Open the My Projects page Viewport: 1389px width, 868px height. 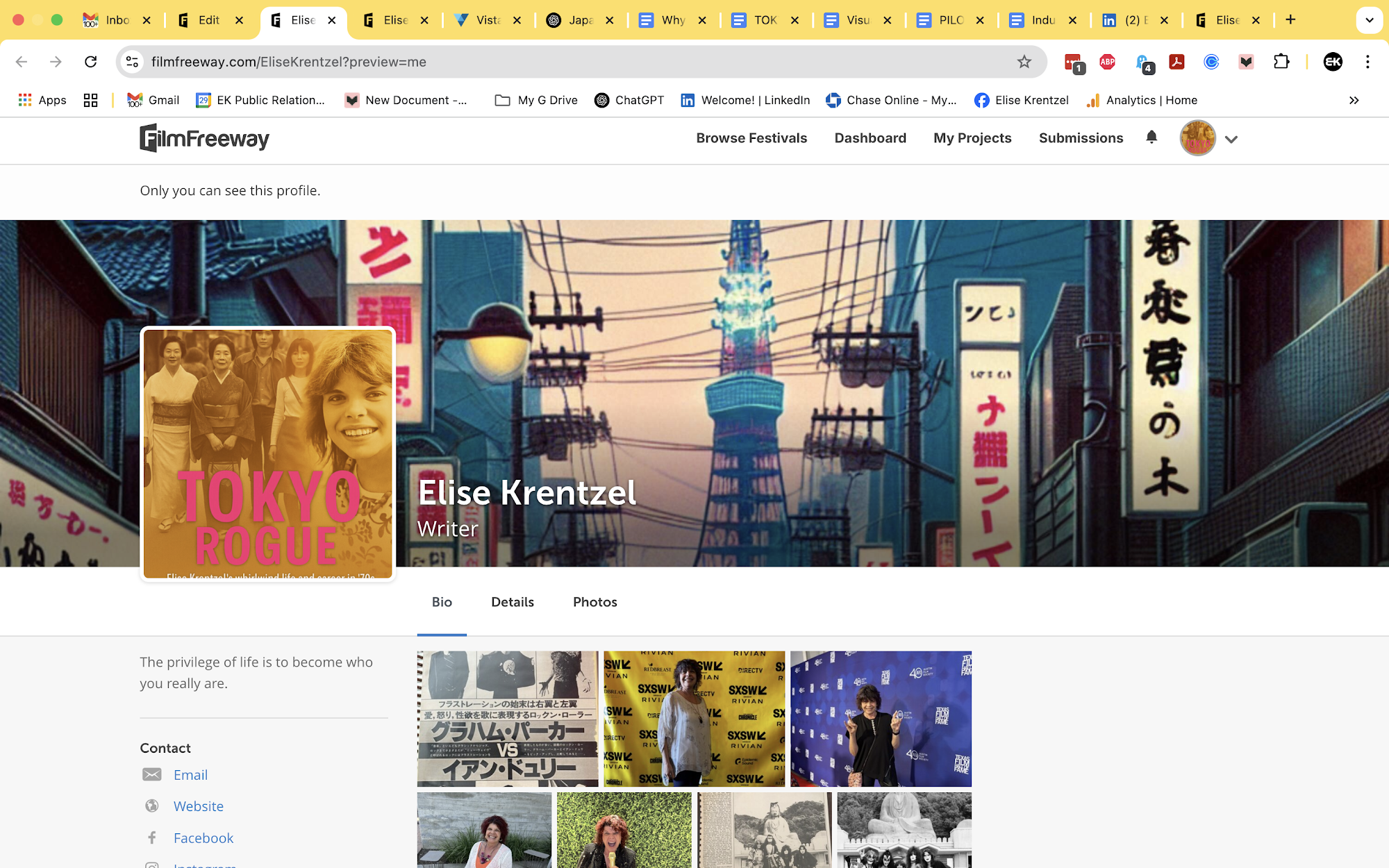pos(972,138)
